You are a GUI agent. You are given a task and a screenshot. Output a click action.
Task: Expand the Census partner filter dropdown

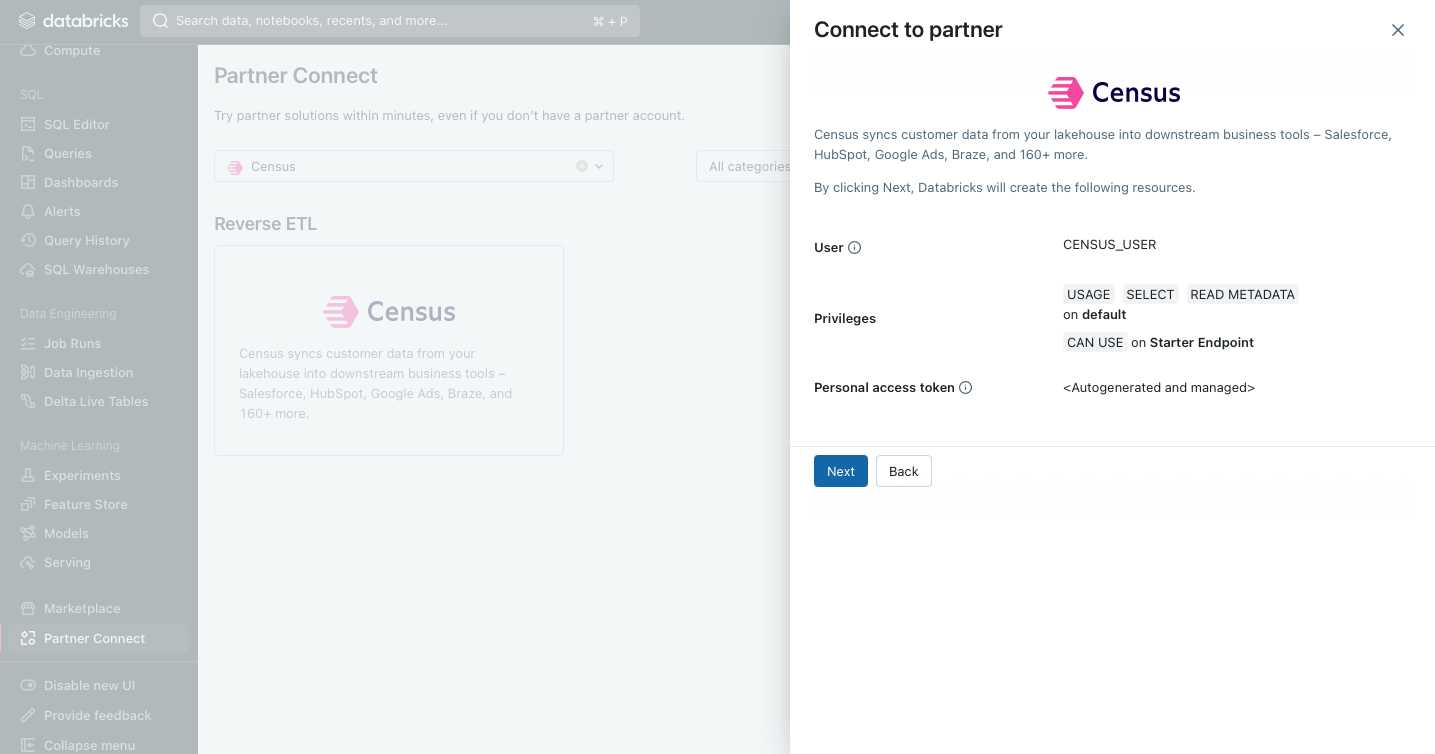coord(600,166)
